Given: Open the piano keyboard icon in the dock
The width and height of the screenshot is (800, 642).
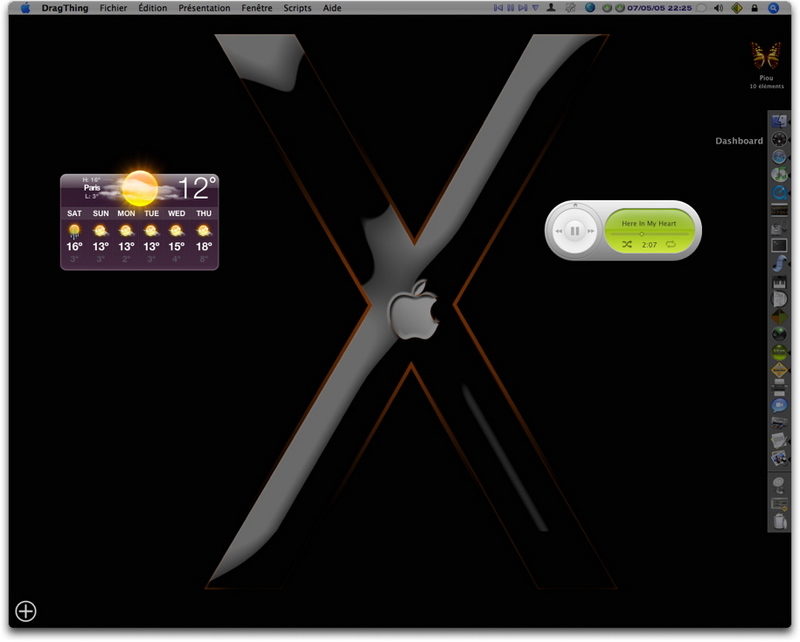Looking at the screenshot, I should [x=779, y=282].
